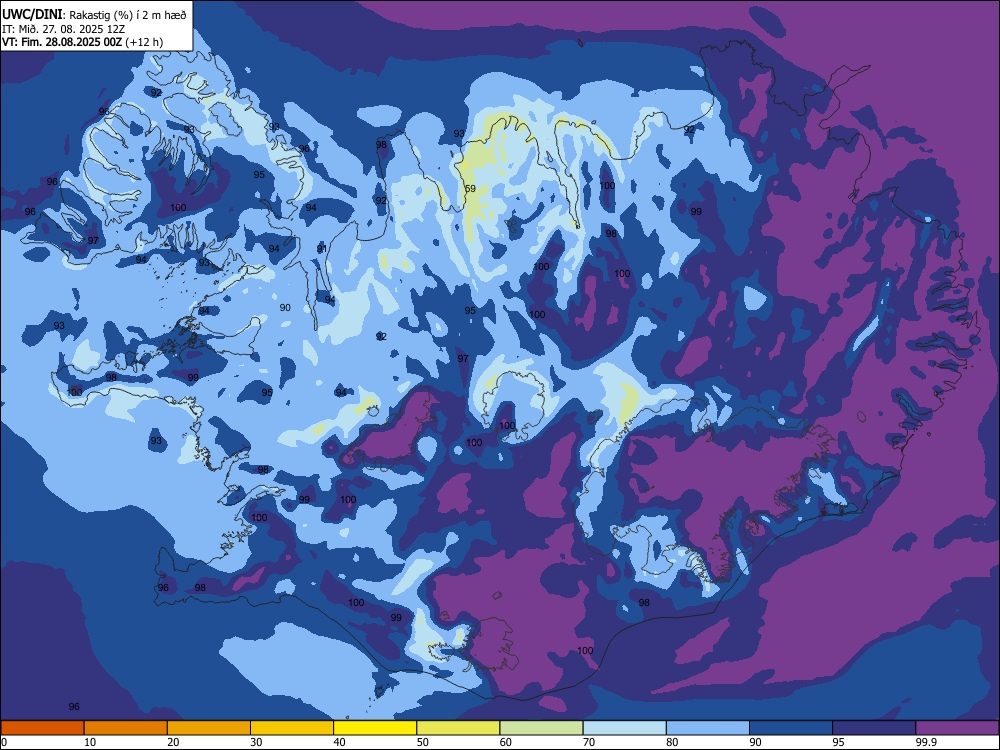Click the medium blue 90–95 legend swatch
Viewport: 1000px width, 750px height.
click(791, 728)
